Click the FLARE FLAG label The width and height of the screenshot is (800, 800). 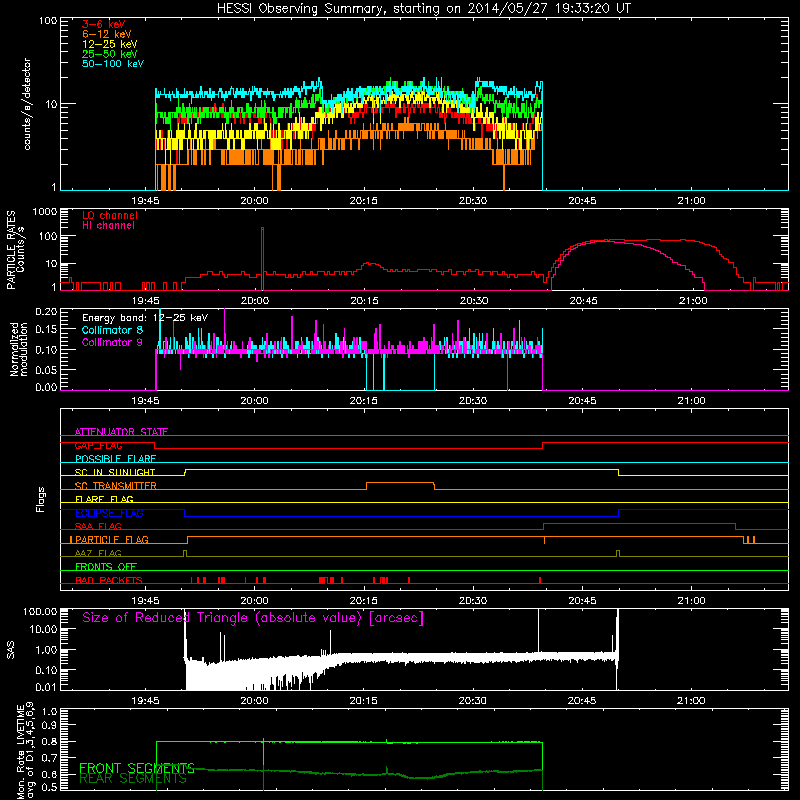click(x=104, y=499)
